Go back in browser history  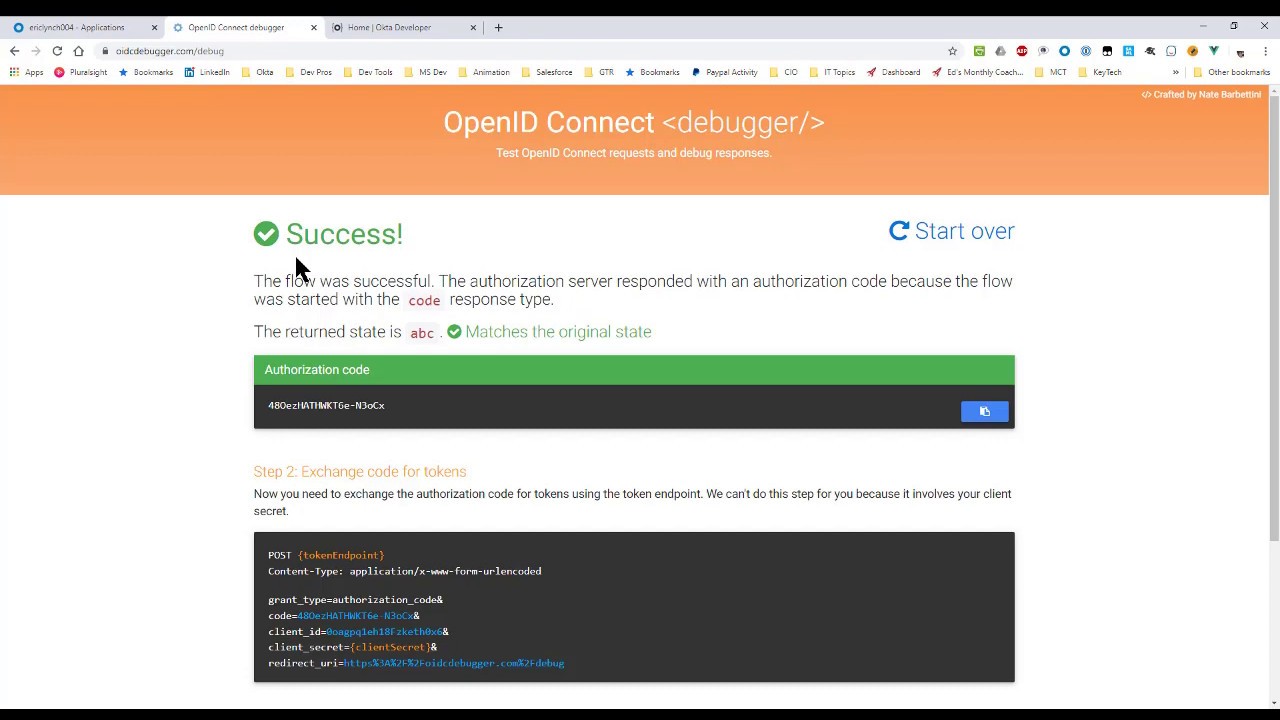(15, 51)
